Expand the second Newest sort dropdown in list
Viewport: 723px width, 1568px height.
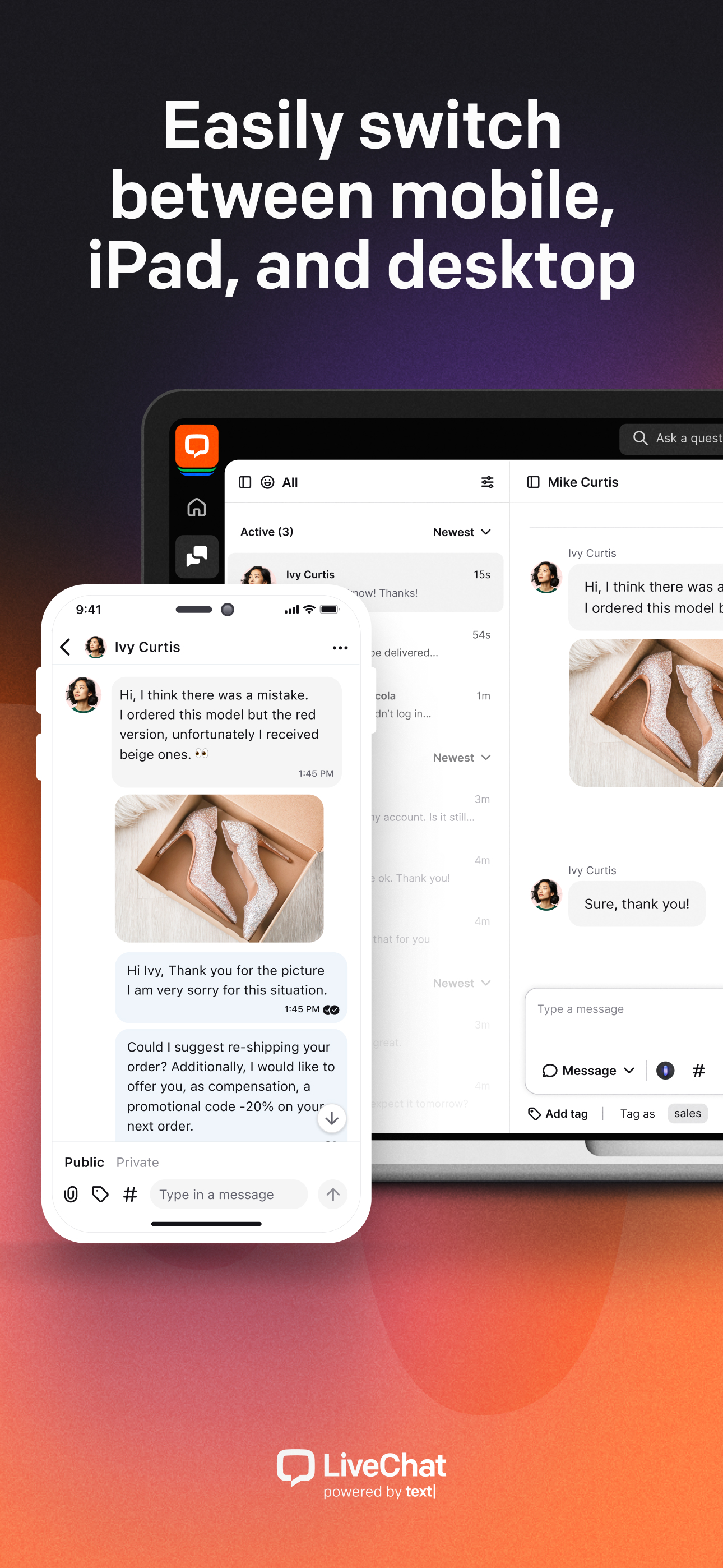pos(462,758)
